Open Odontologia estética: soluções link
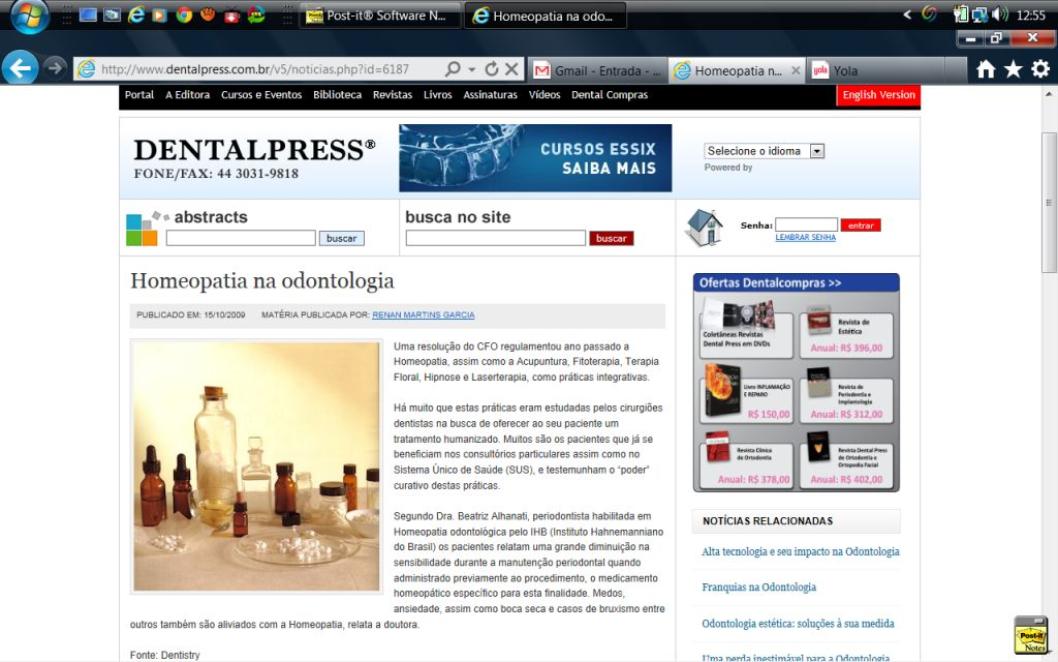The width and height of the screenshot is (1058, 662). click(798, 624)
